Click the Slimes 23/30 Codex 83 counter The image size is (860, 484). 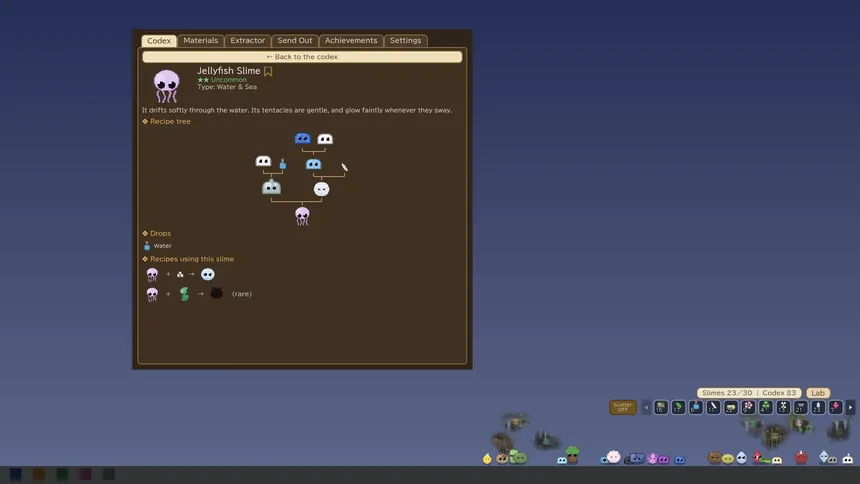click(749, 393)
